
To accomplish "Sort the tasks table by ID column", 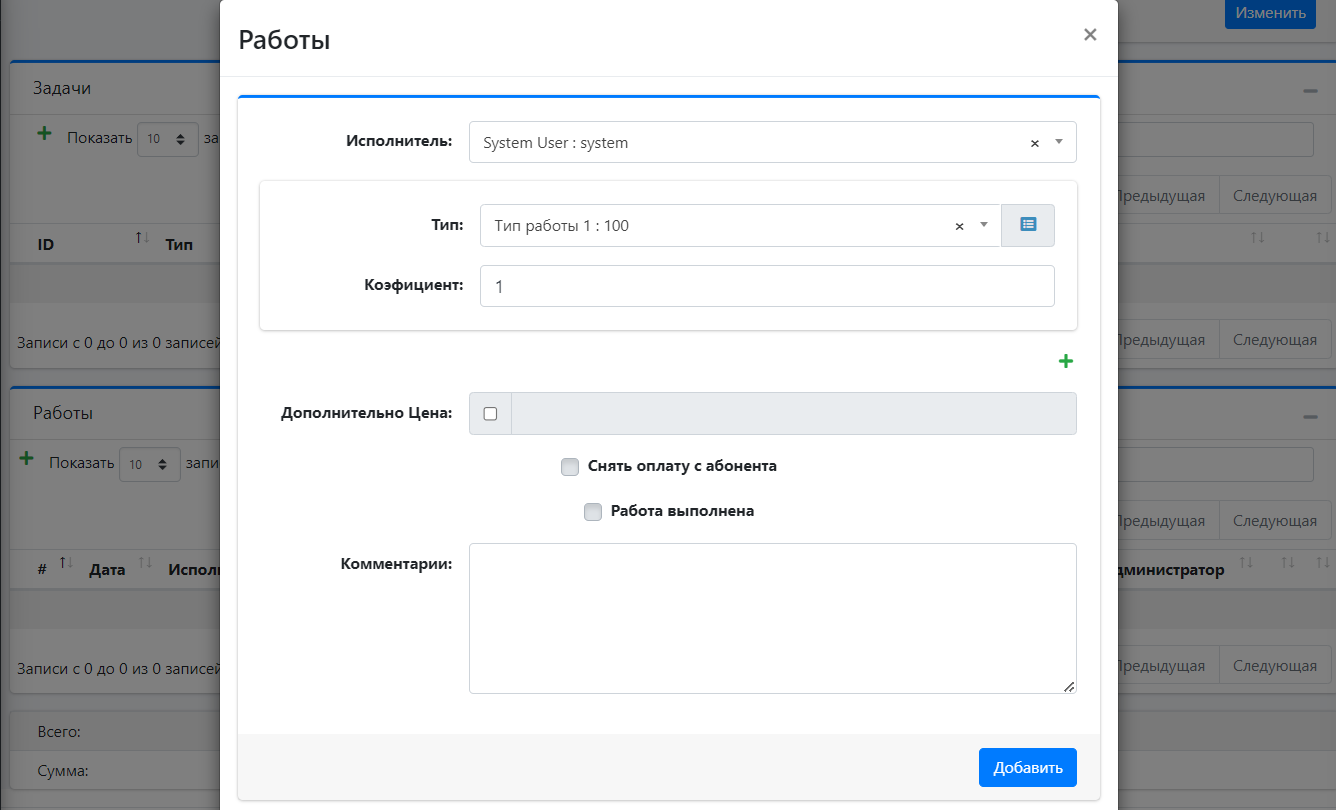I will pos(46,244).
